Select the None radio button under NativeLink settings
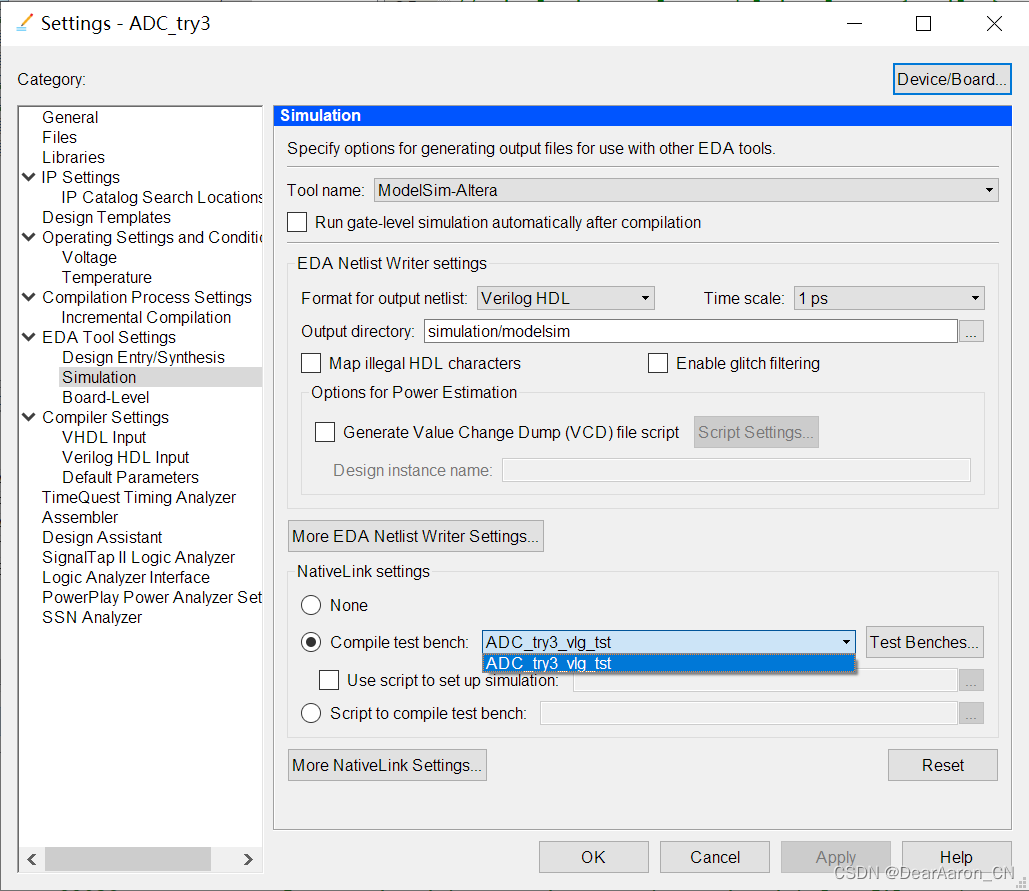The image size is (1029, 891). [x=310, y=605]
